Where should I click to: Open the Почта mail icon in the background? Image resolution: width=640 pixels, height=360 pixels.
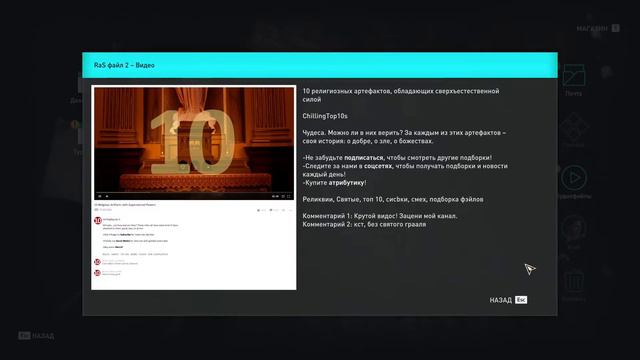[x=573, y=76]
